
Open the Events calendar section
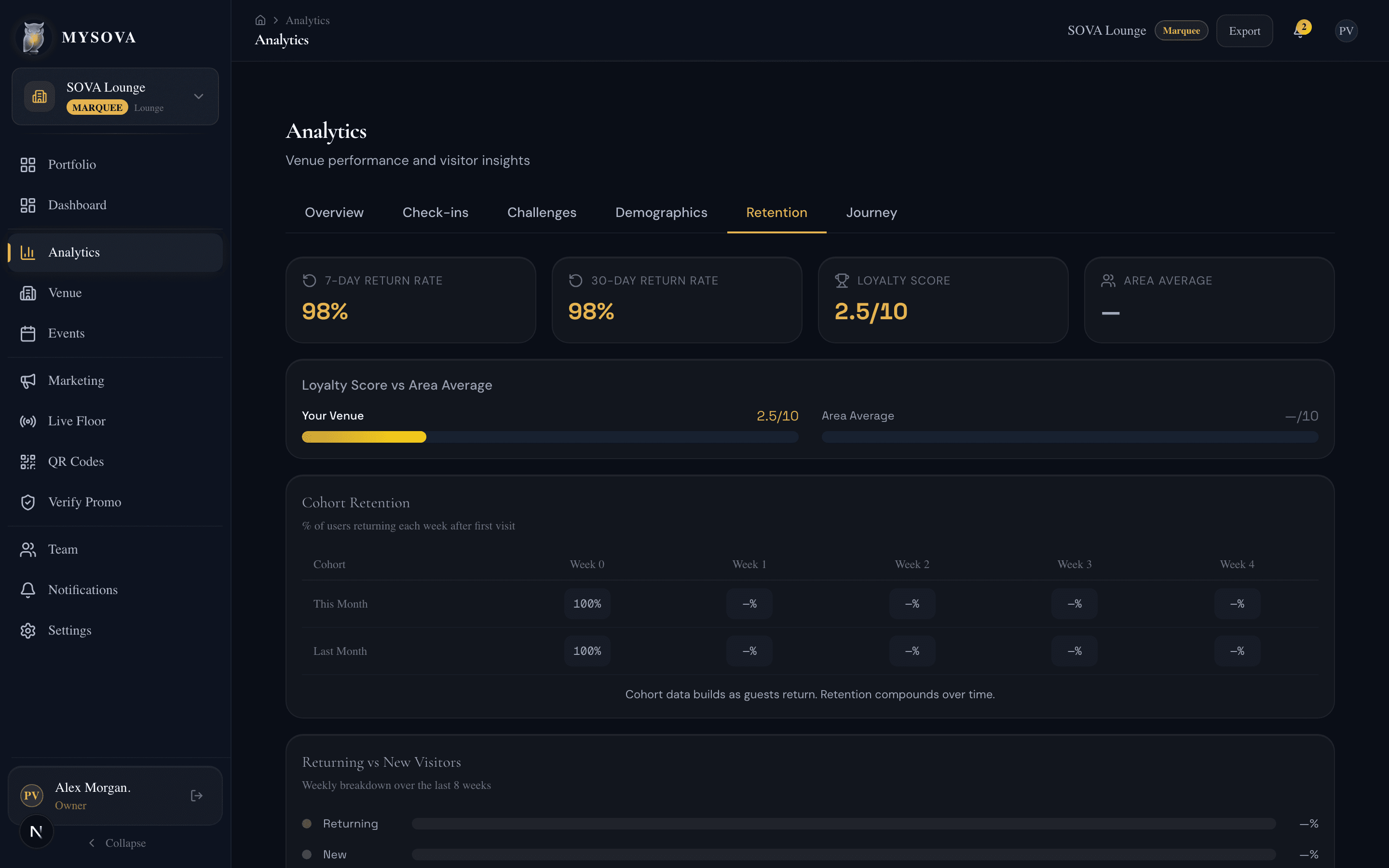(66, 333)
